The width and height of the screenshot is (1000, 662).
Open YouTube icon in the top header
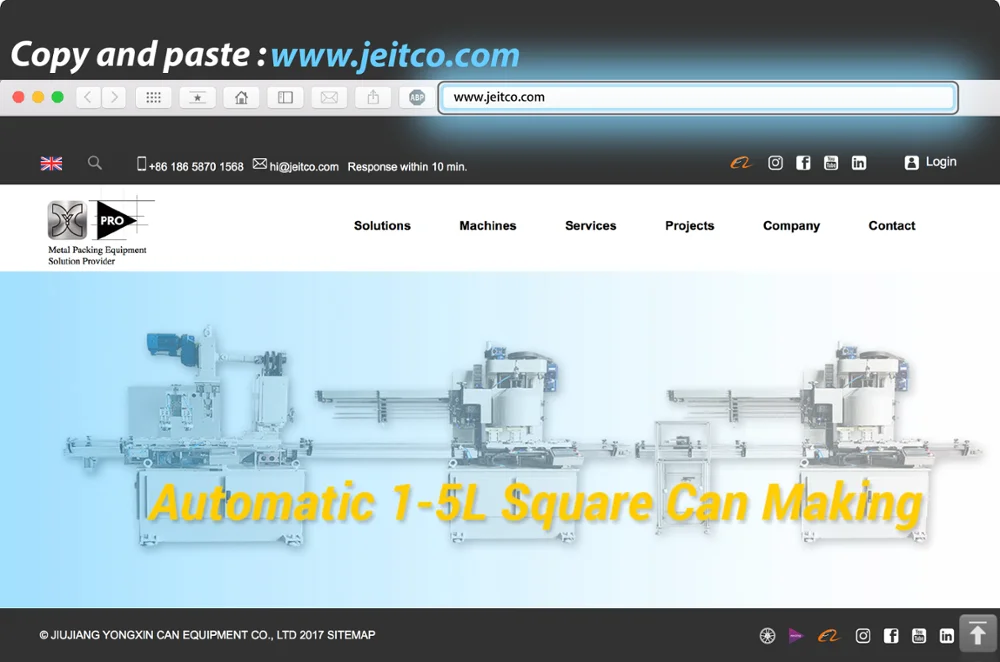[831, 163]
